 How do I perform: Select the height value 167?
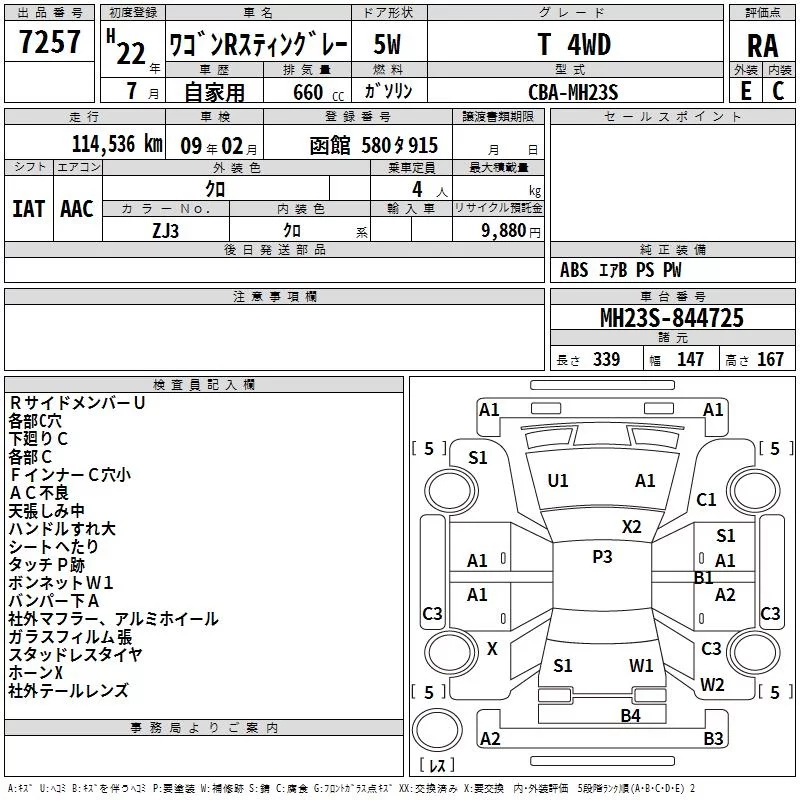pyautogui.click(x=770, y=359)
